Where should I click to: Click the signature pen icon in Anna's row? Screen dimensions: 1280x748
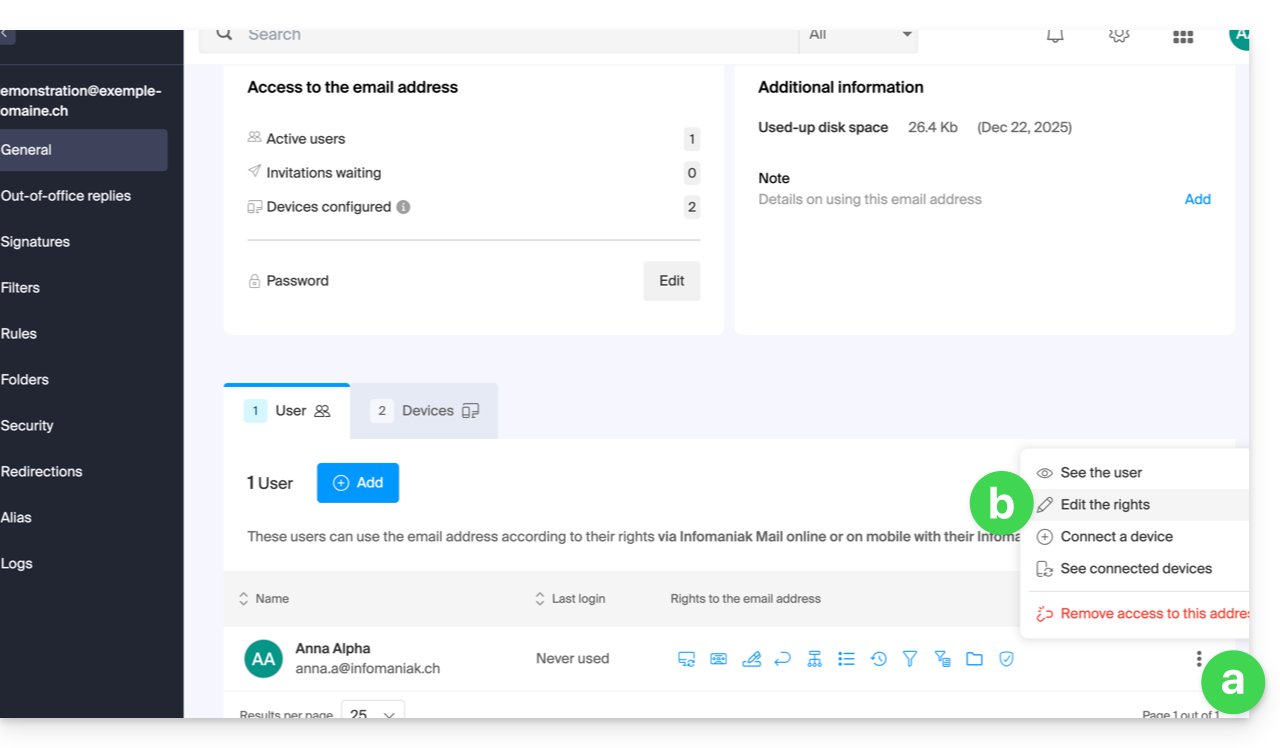coord(751,659)
